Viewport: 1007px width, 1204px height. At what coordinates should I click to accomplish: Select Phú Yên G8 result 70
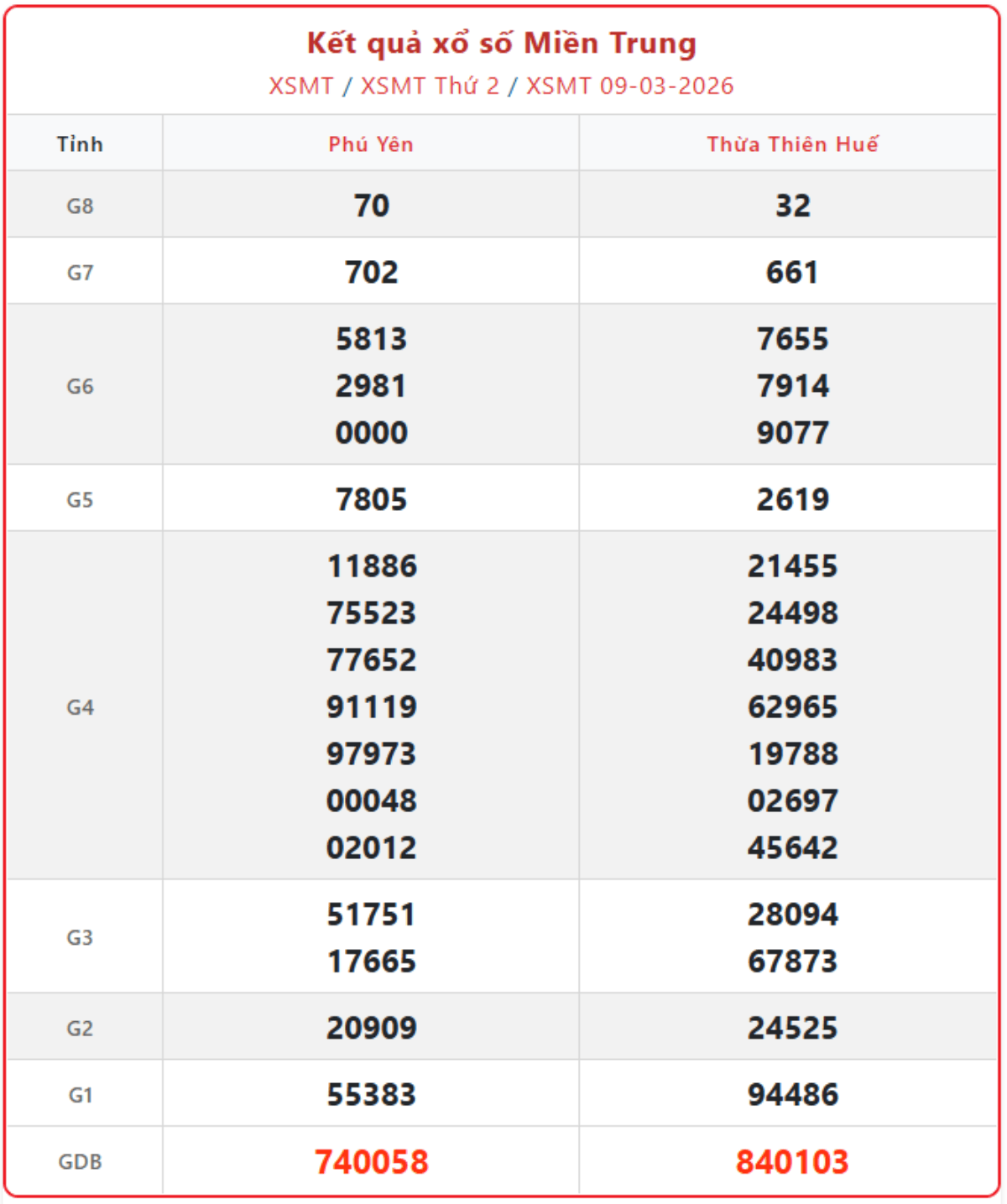(372, 206)
